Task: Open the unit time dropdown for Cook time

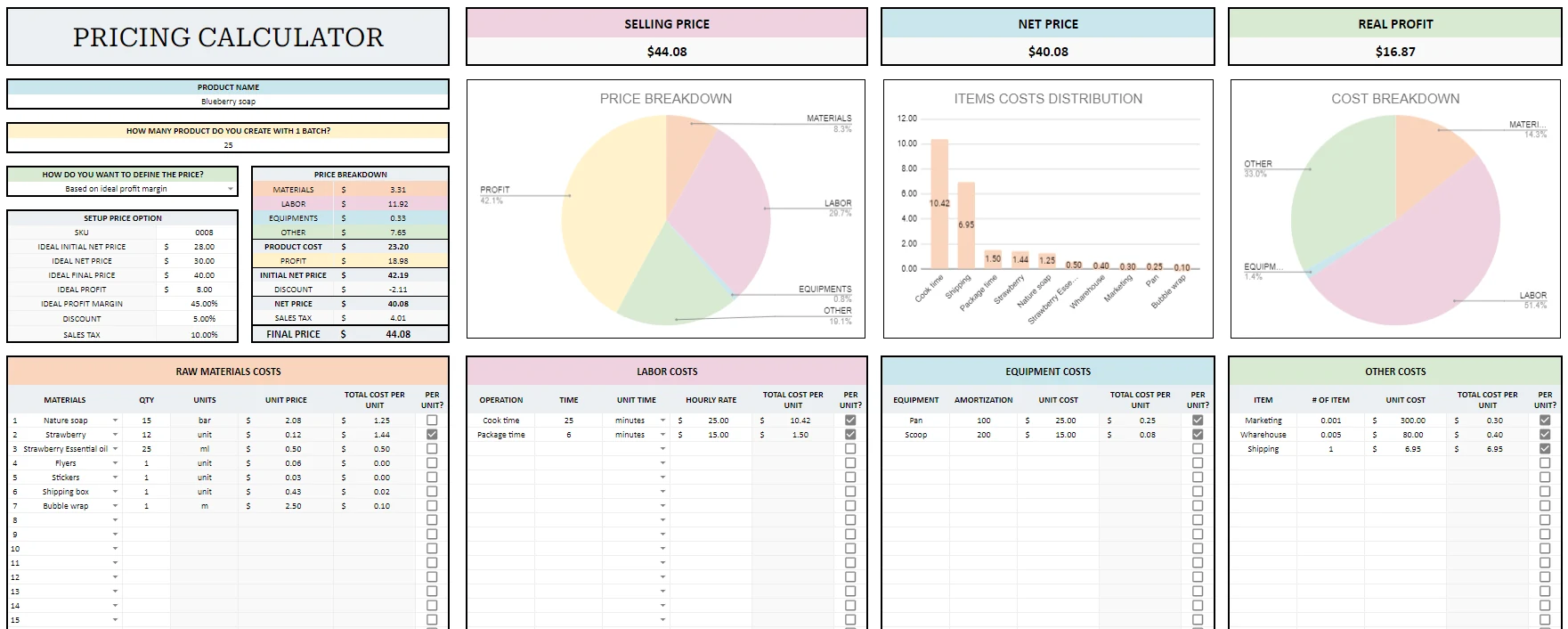Action: point(662,421)
